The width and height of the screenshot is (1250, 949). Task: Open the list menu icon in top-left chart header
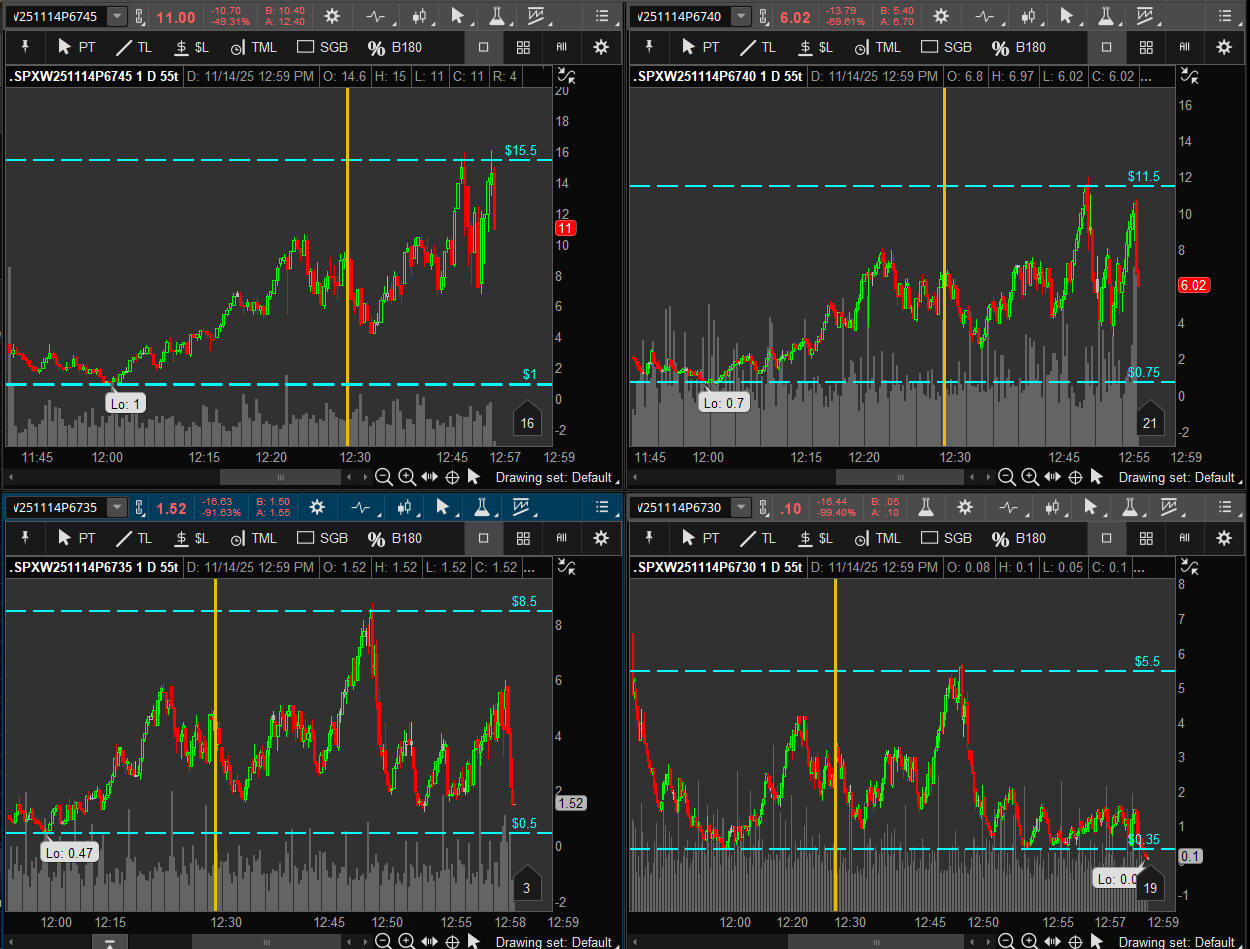pyautogui.click(x=600, y=16)
